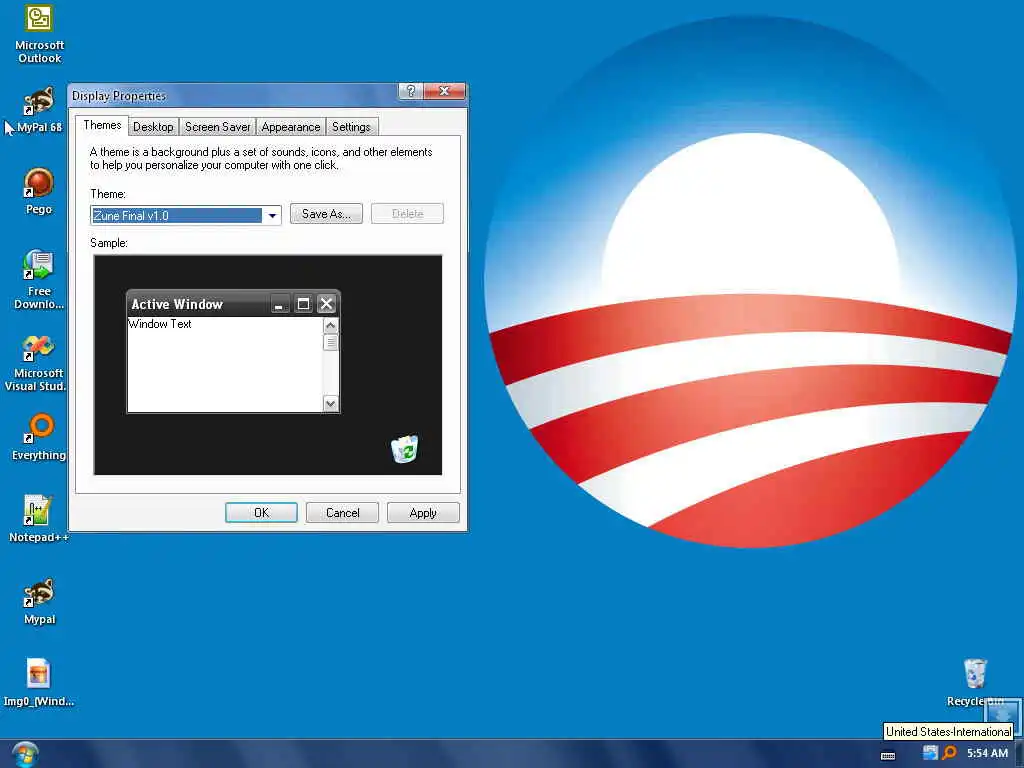Click the keyboard layout tray icon
This screenshot has height=768, width=1024.
coord(888,756)
